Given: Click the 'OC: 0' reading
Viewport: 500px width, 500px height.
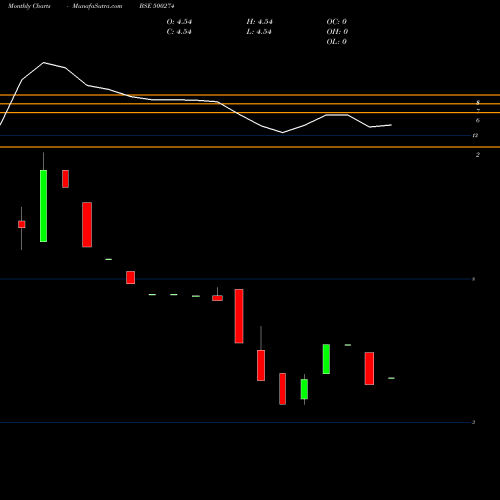Looking at the screenshot, I should (x=337, y=22).
